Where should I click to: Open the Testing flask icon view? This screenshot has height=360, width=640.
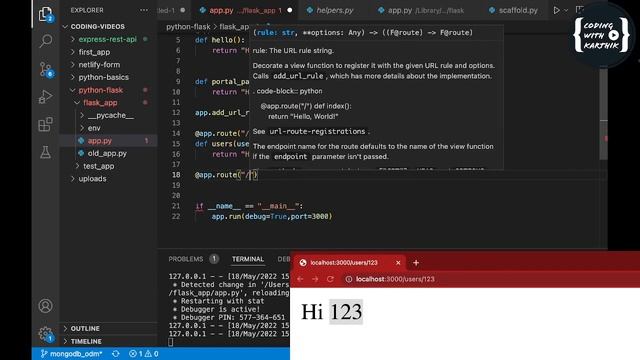(45, 152)
